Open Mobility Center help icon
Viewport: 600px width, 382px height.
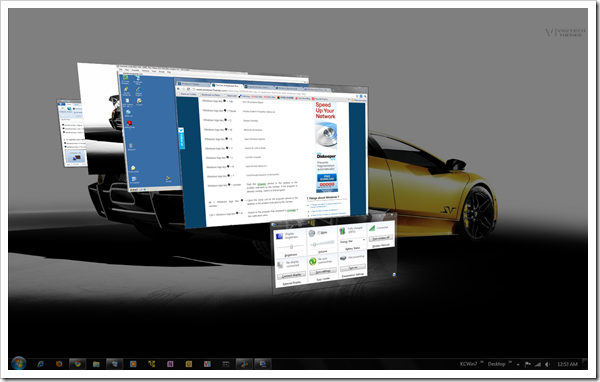click(x=394, y=274)
